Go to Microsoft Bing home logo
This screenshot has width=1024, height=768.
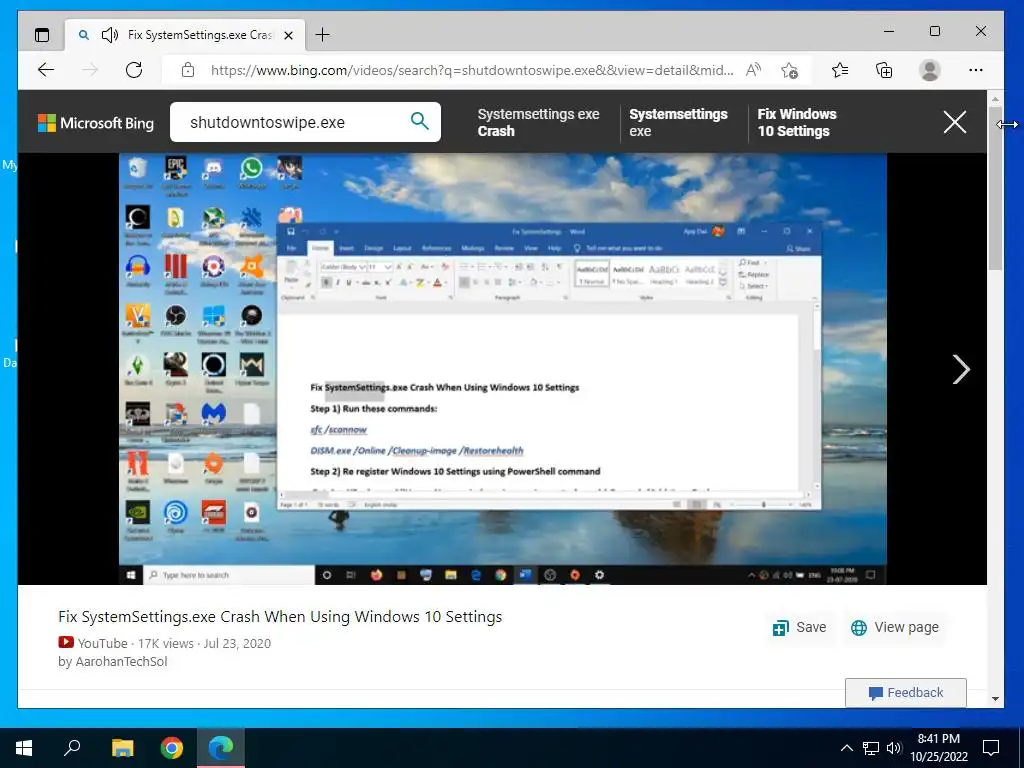[96, 123]
